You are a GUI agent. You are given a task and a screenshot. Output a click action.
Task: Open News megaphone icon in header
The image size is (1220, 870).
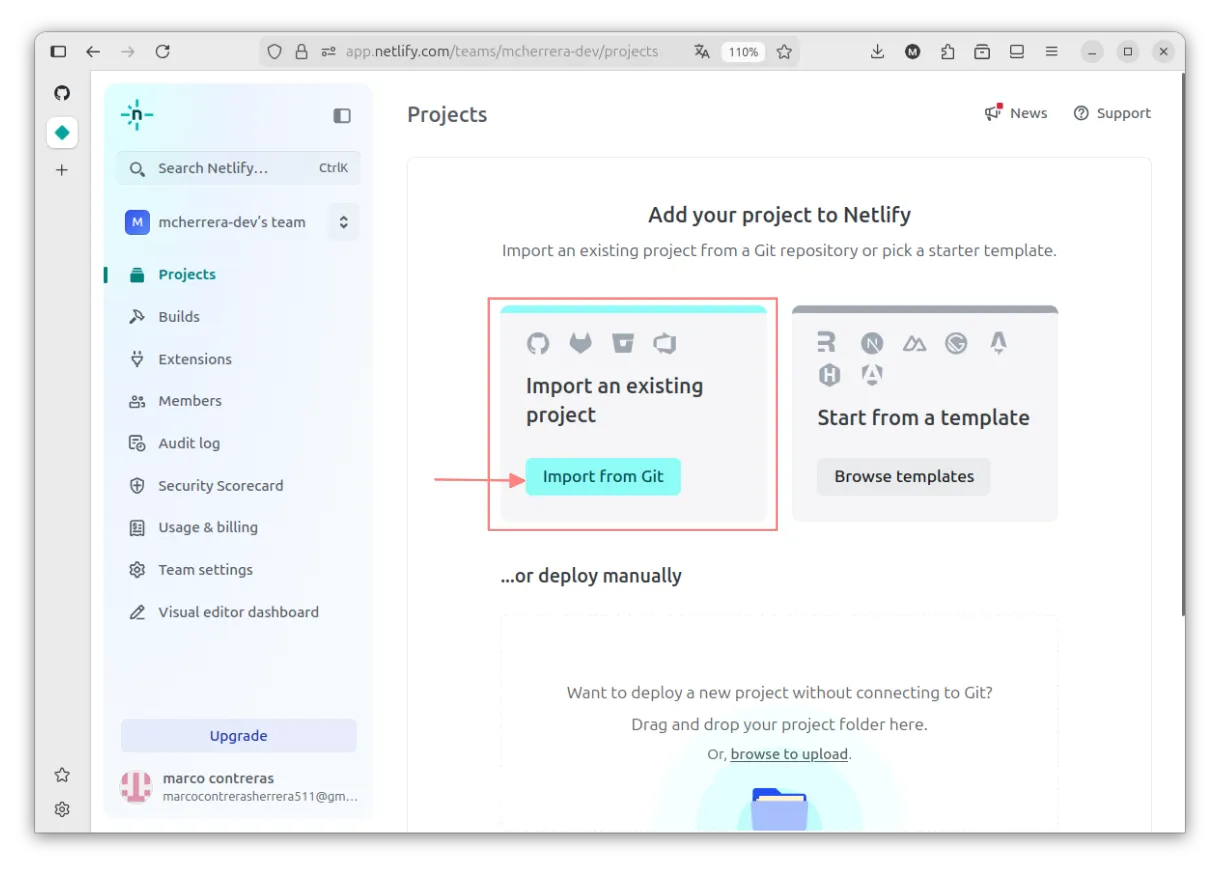993,113
